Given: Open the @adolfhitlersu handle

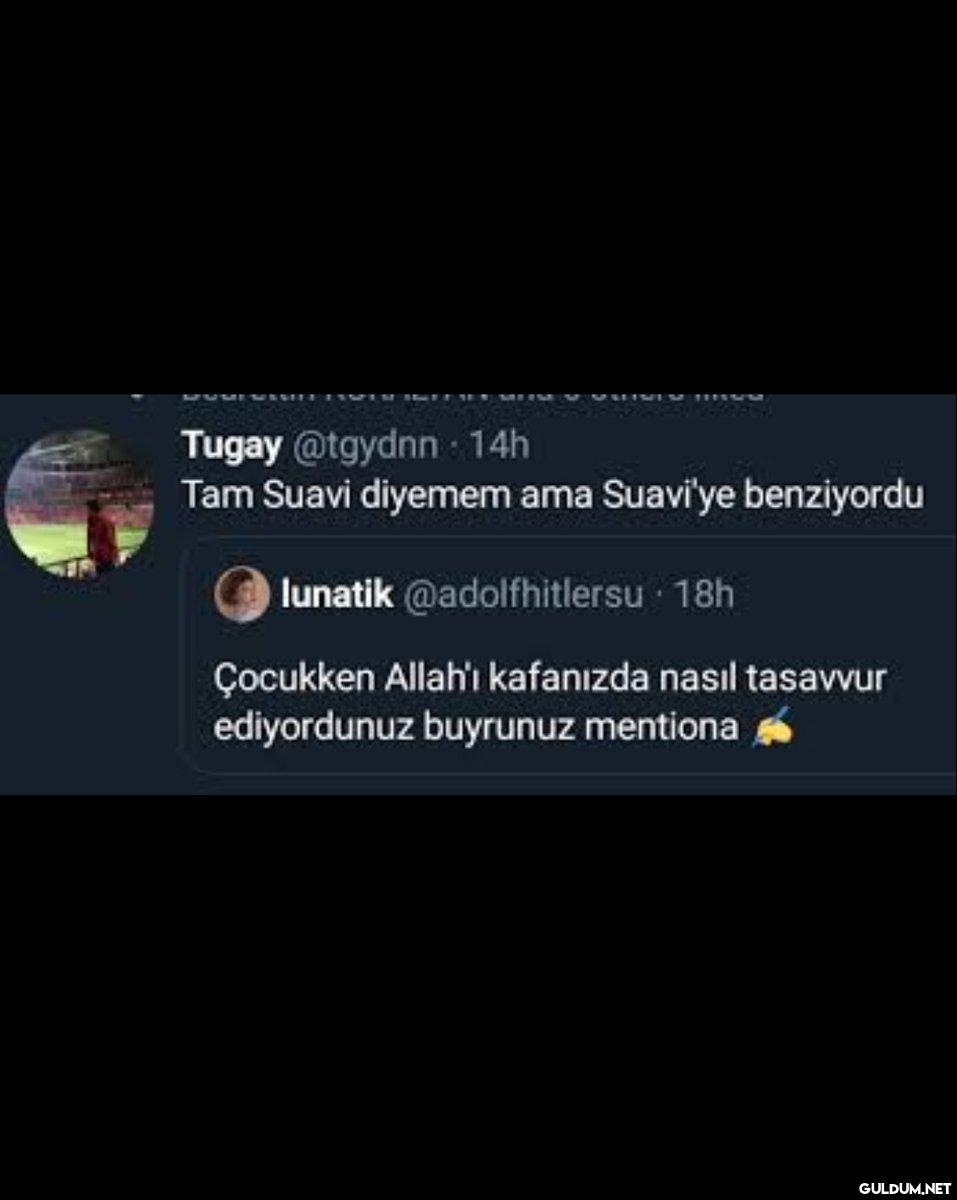Looking at the screenshot, I should (523, 596).
